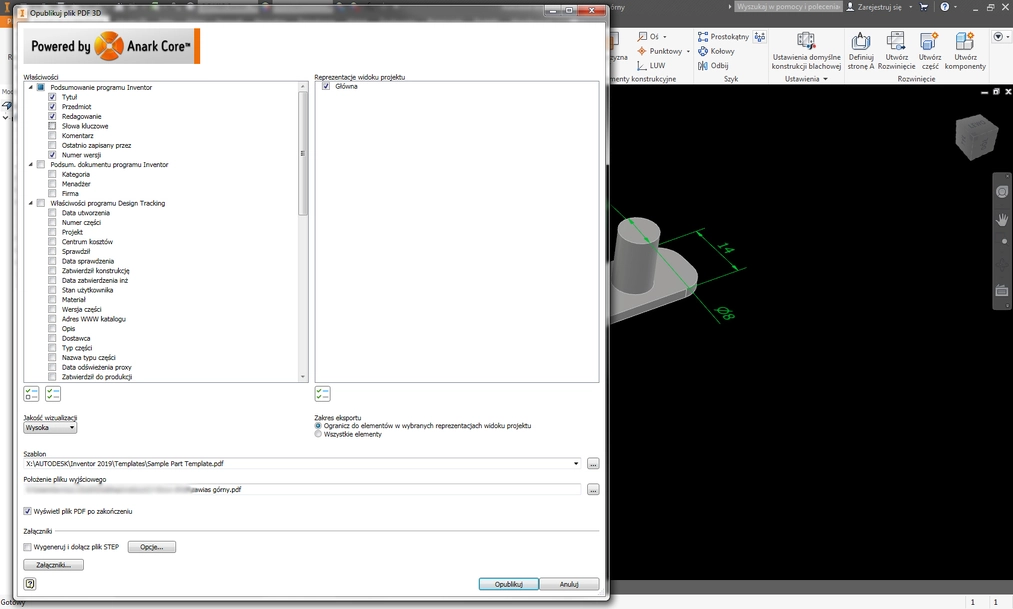This screenshot has width=1013, height=609.
Task: Click the properties list vertical scrollbar
Action: [x=303, y=150]
